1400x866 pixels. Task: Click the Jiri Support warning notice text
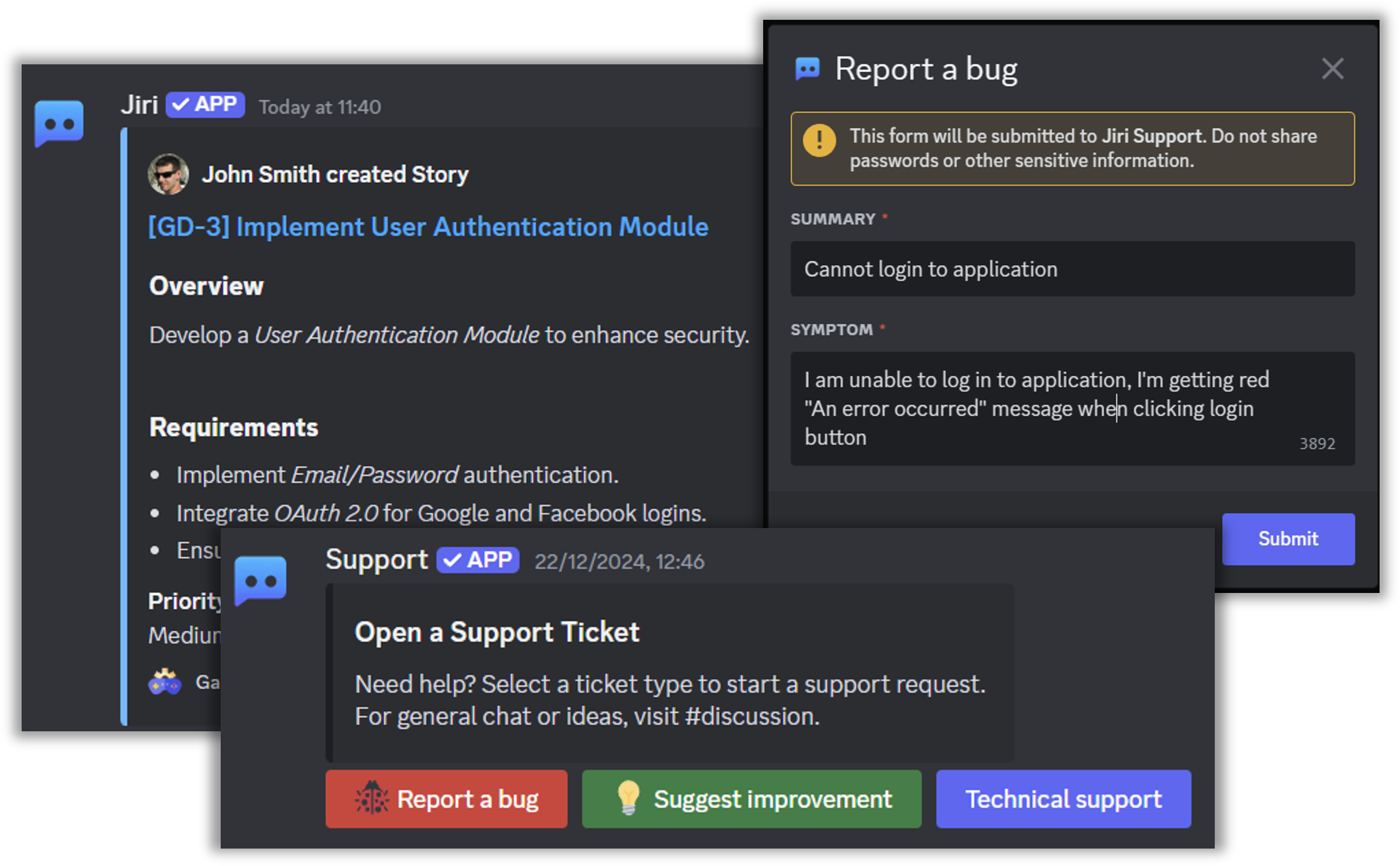tap(1083, 149)
